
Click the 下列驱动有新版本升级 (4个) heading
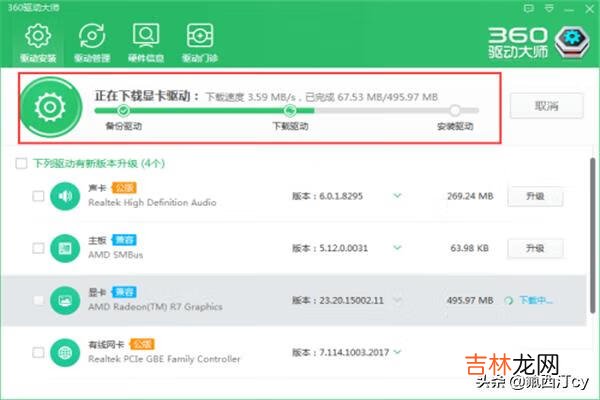point(99,164)
